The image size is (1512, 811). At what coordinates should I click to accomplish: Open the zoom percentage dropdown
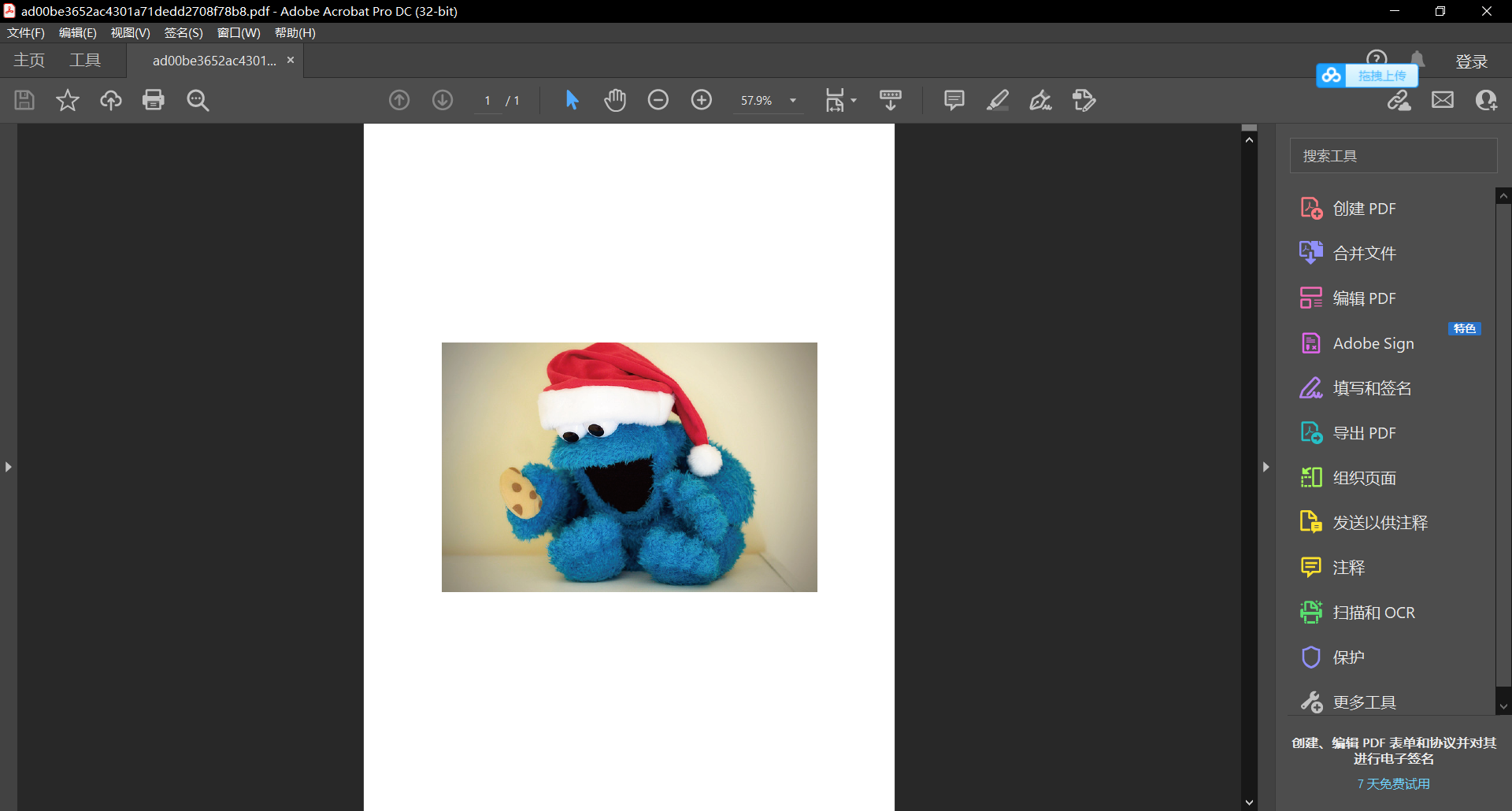793,101
